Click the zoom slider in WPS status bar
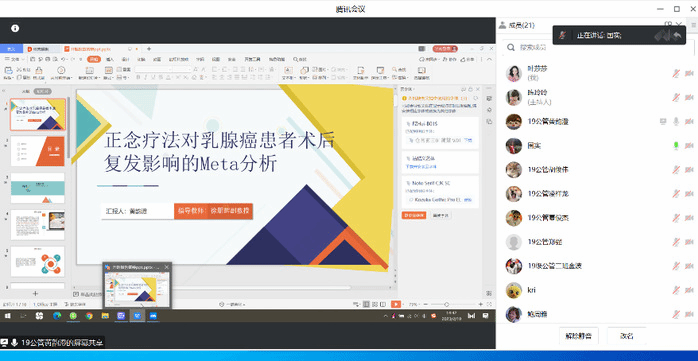The image size is (698, 361). coord(446,304)
